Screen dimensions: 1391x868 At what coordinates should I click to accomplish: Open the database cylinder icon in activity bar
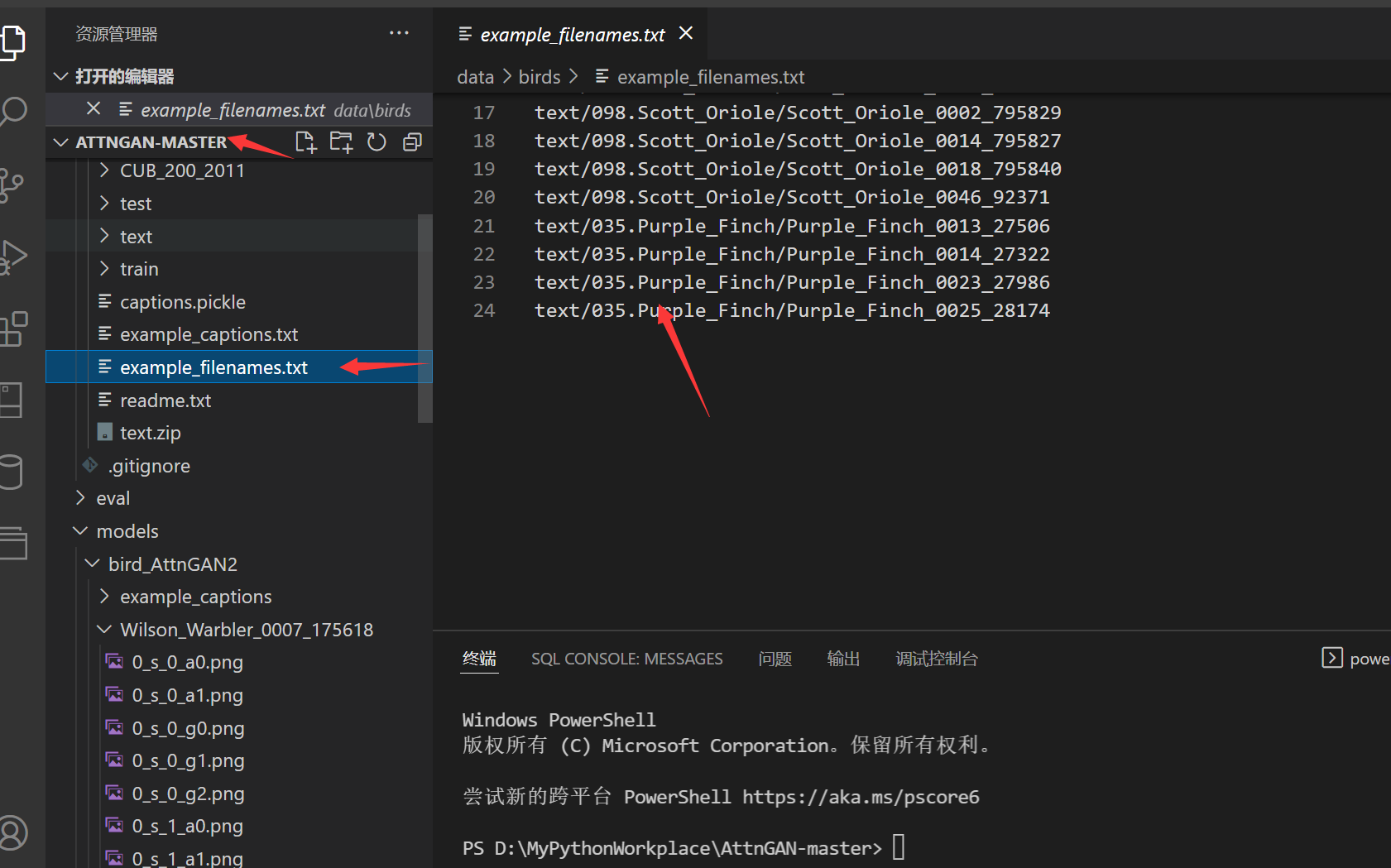pyautogui.click(x=11, y=472)
